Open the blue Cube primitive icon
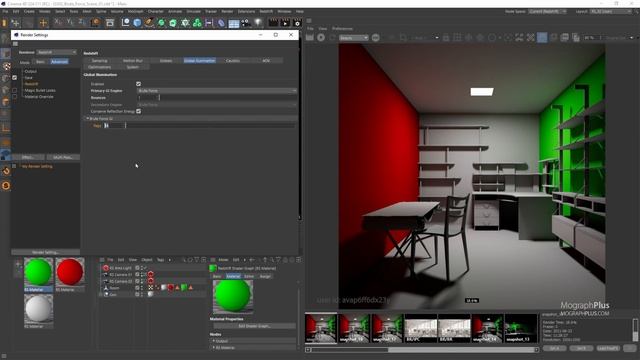 [138, 22]
